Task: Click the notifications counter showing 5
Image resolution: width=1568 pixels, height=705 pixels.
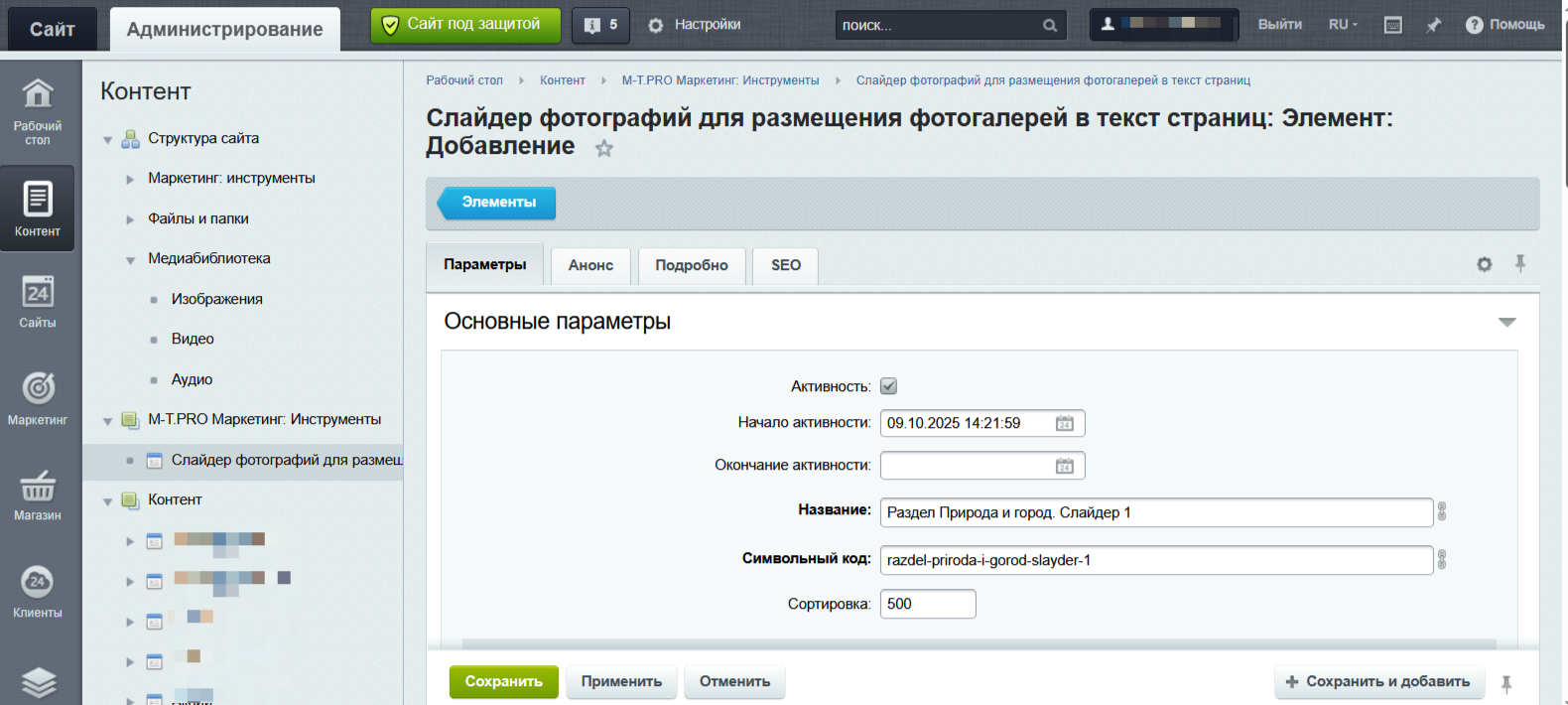Action: (x=601, y=25)
